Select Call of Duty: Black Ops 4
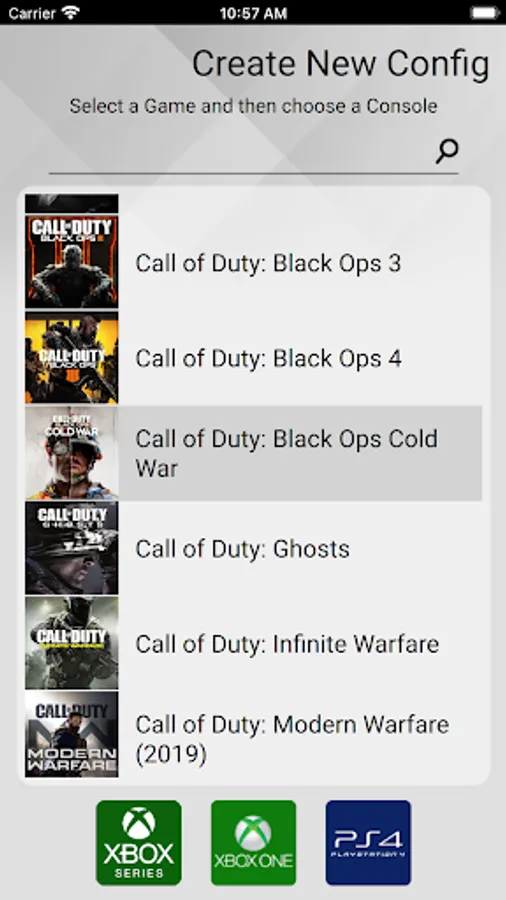This screenshot has height=900, width=506. [253, 358]
